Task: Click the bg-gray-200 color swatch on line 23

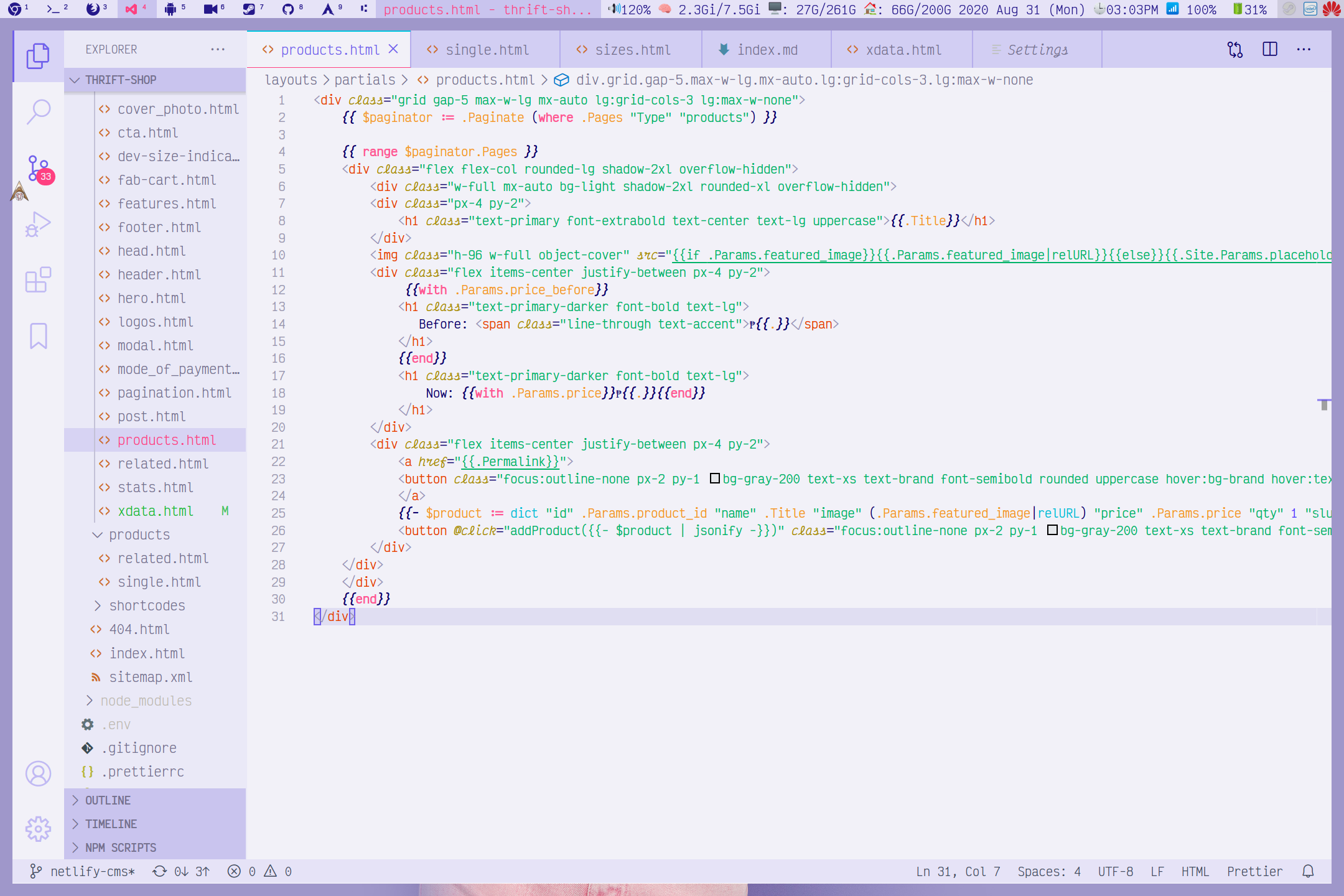Action: point(715,478)
